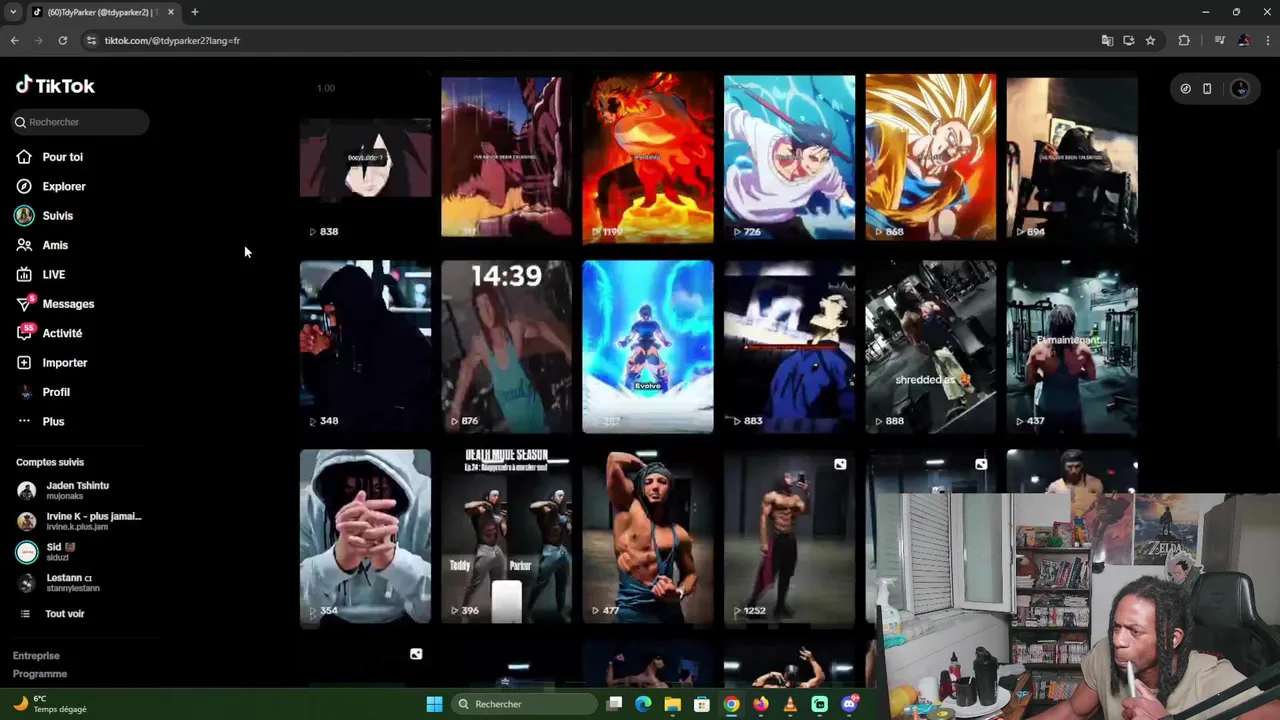Open Irvine K followed account
Image resolution: width=1280 pixels, height=720 pixels.
pyautogui.click(x=80, y=521)
